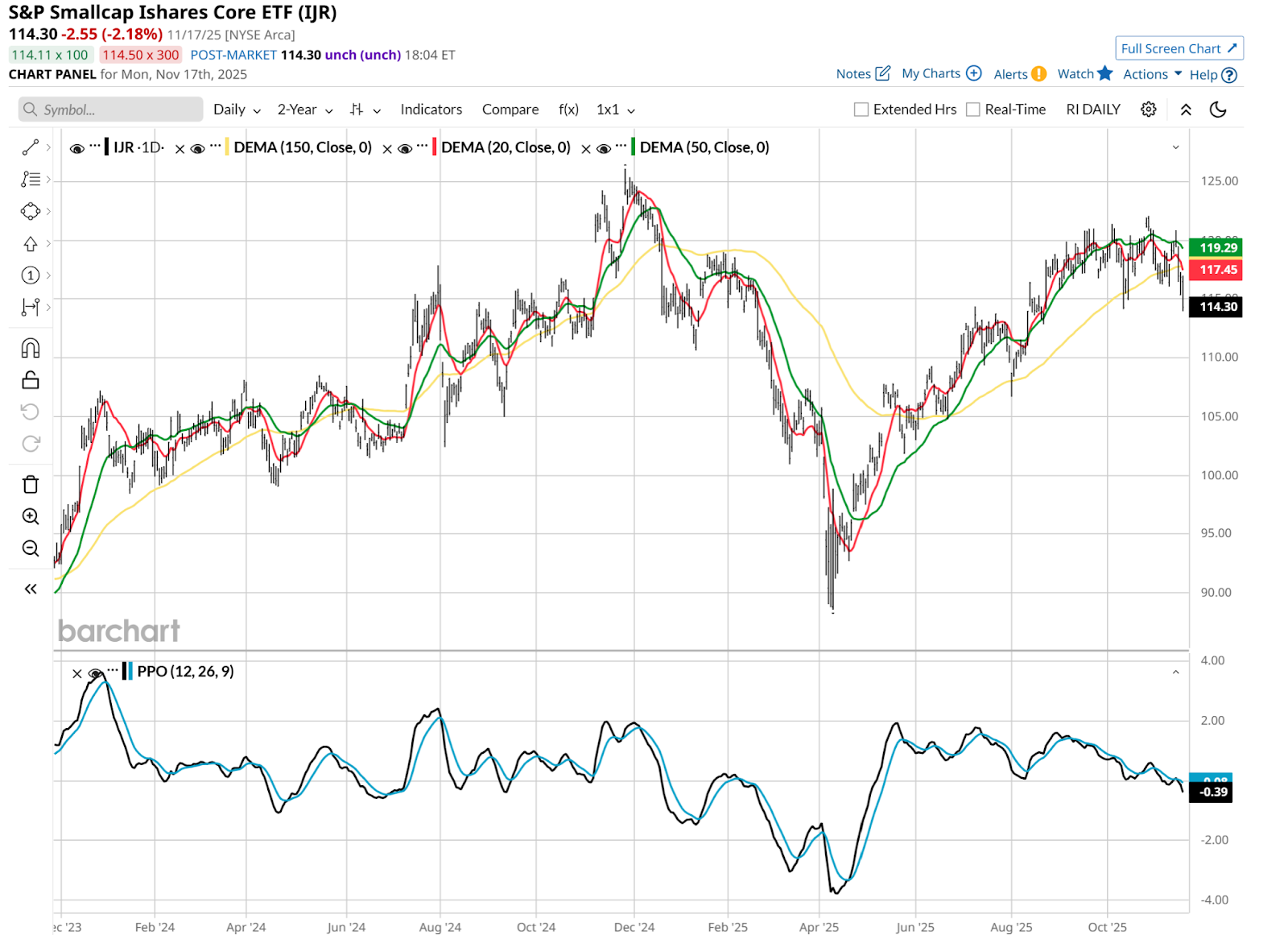The width and height of the screenshot is (1288, 935).
Task: Enable the Real-Time checkbox
Action: point(973,110)
